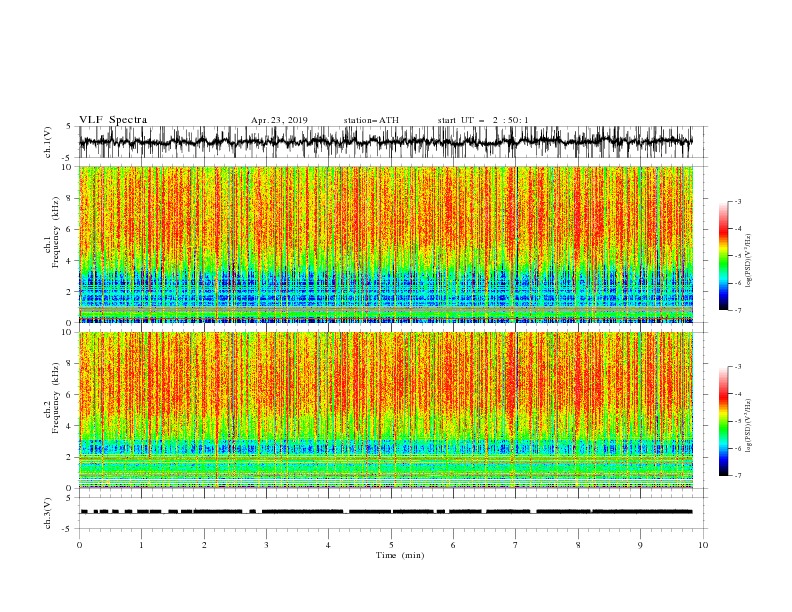Click the lower PSD color scale bar
Image resolution: width=792 pixels, height=612 pixels.
[x=723, y=421]
